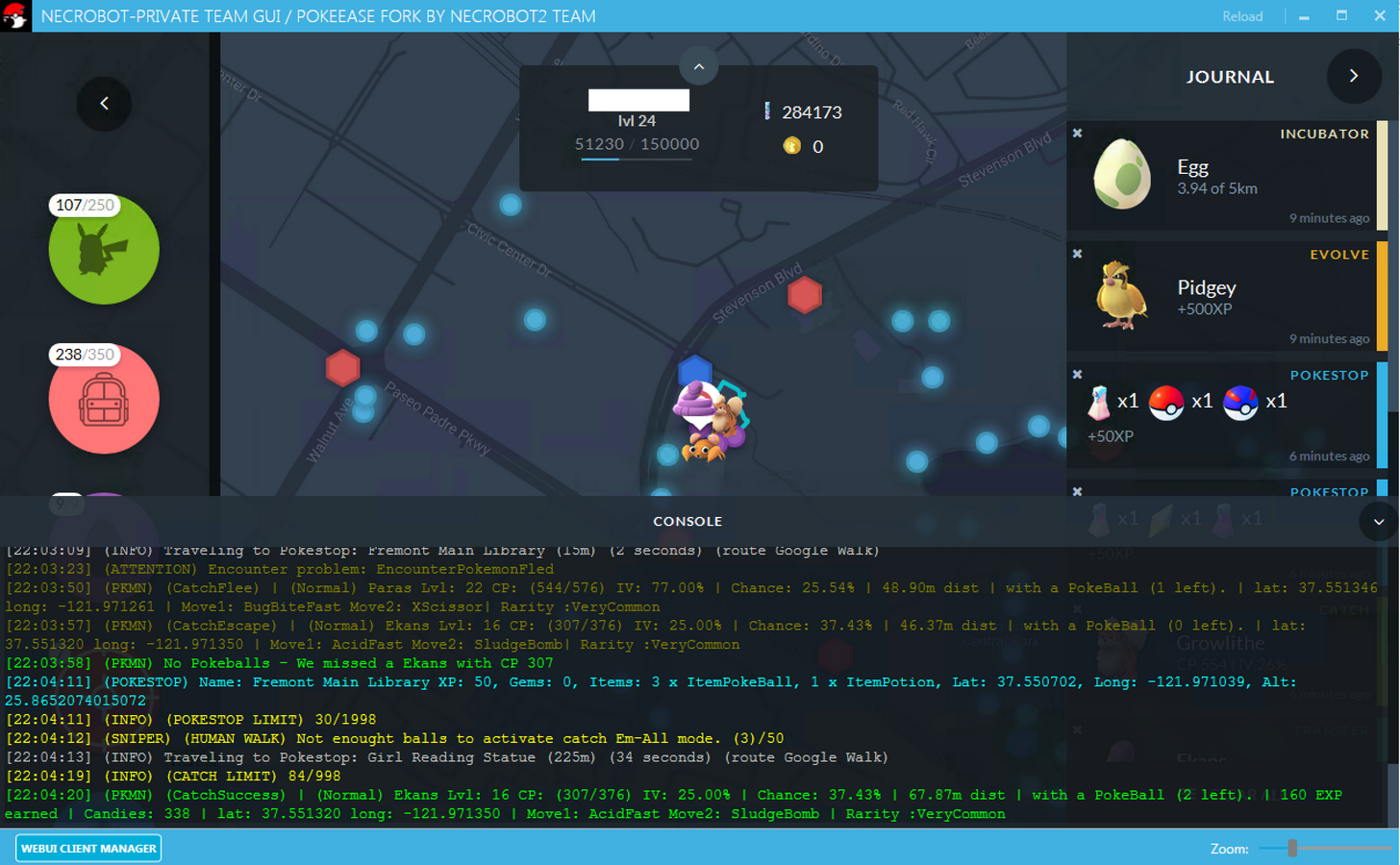Click the potion item in Pokestop entry
Image resolution: width=1400 pixels, height=865 pixels.
pyautogui.click(x=1098, y=403)
